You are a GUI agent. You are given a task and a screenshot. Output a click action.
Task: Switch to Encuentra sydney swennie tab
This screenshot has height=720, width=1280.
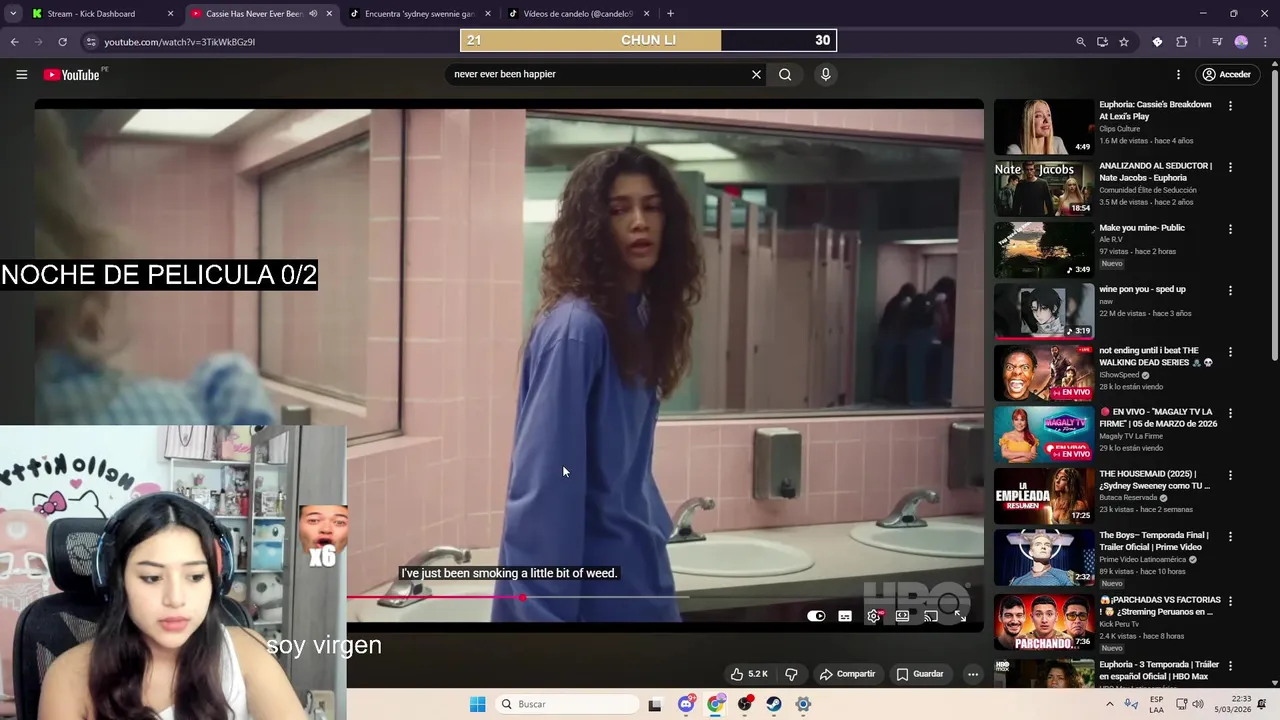tap(419, 13)
